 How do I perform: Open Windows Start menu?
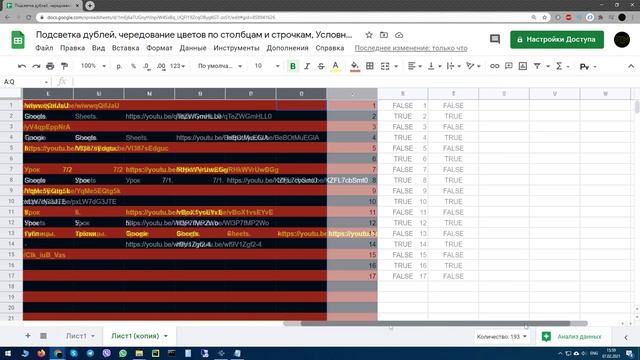pyautogui.click(x=8, y=353)
